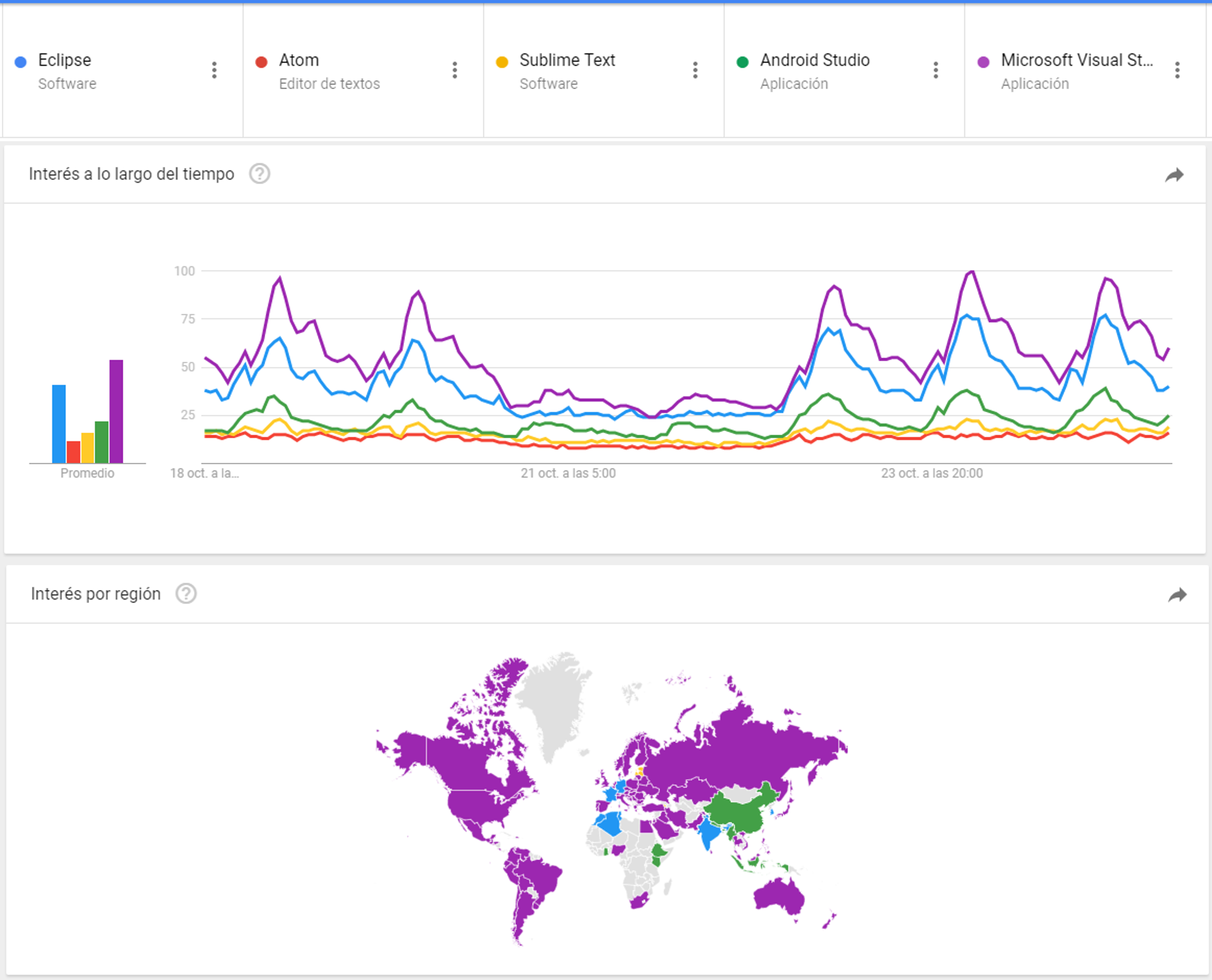The width and height of the screenshot is (1212, 980).
Task: Select United States on the region map
Action: tap(479, 806)
